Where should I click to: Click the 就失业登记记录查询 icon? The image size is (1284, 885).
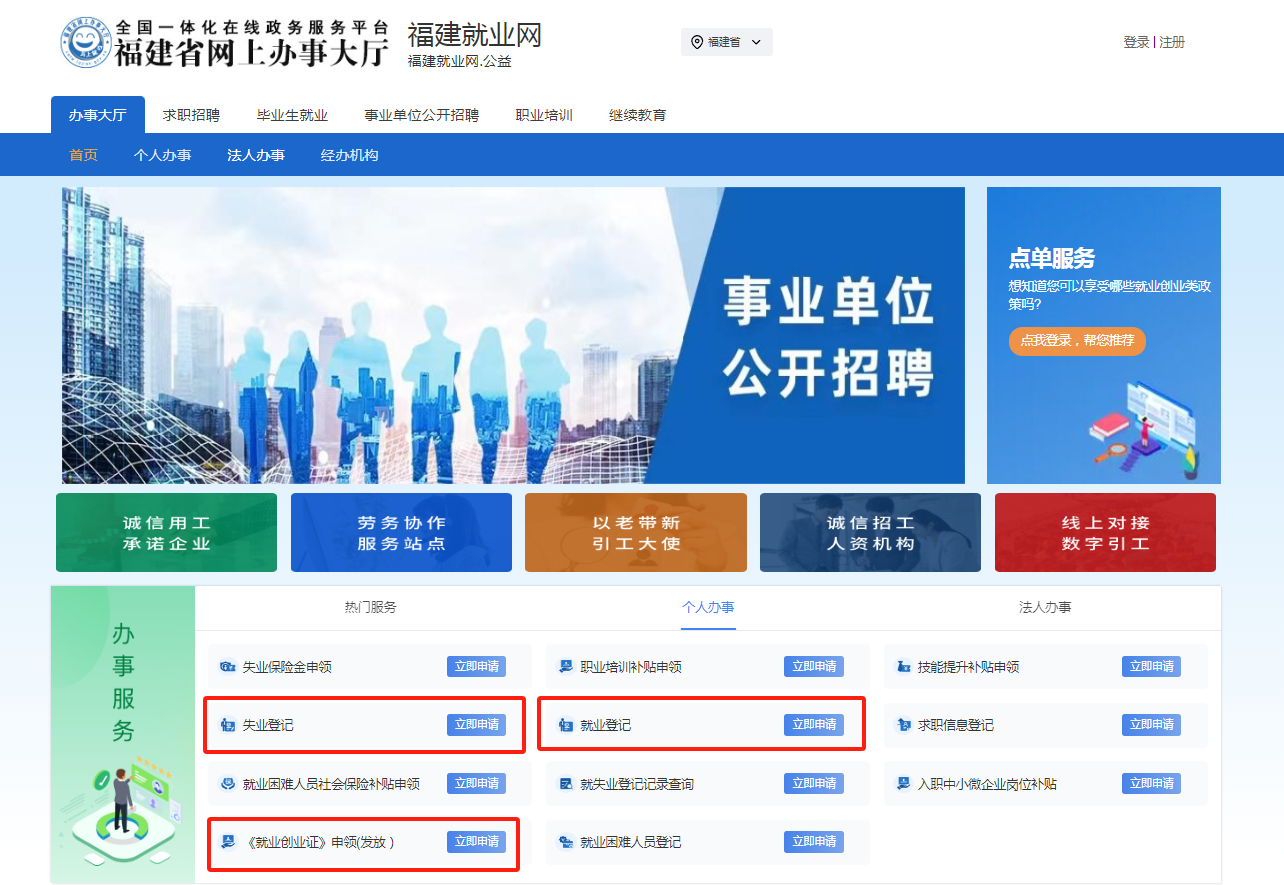pos(566,784)
